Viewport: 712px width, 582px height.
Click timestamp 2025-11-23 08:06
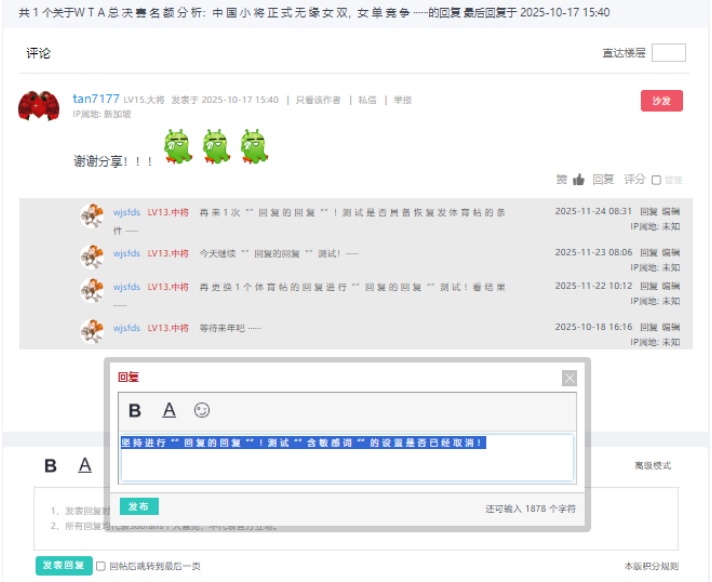pos(593,252)
